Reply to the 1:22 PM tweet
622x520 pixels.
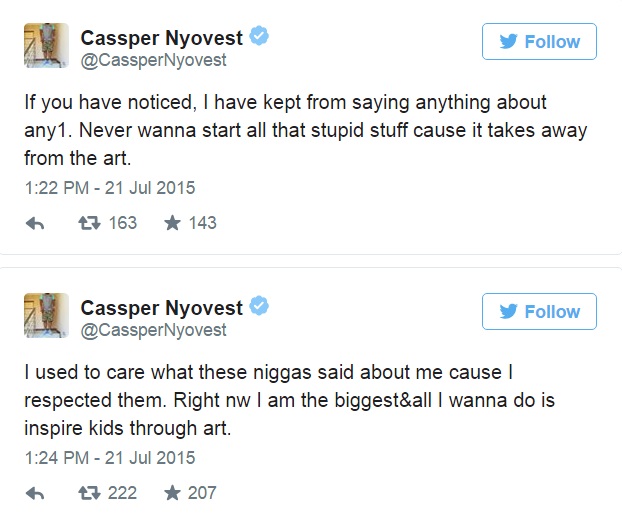[35, 224]
